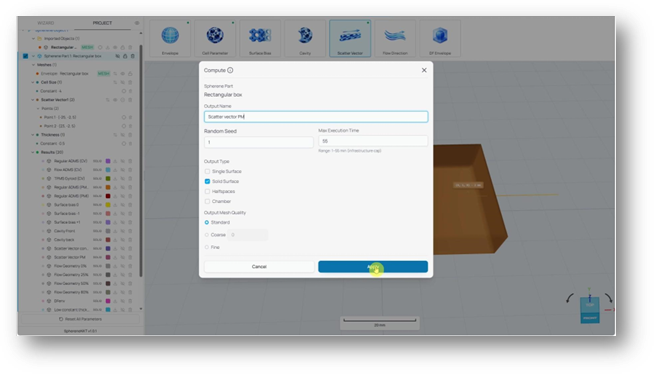This screenshot has height=374, width=654.
Task: Click the Apply button
Action: pyautogui.click(x=373, y=267)
